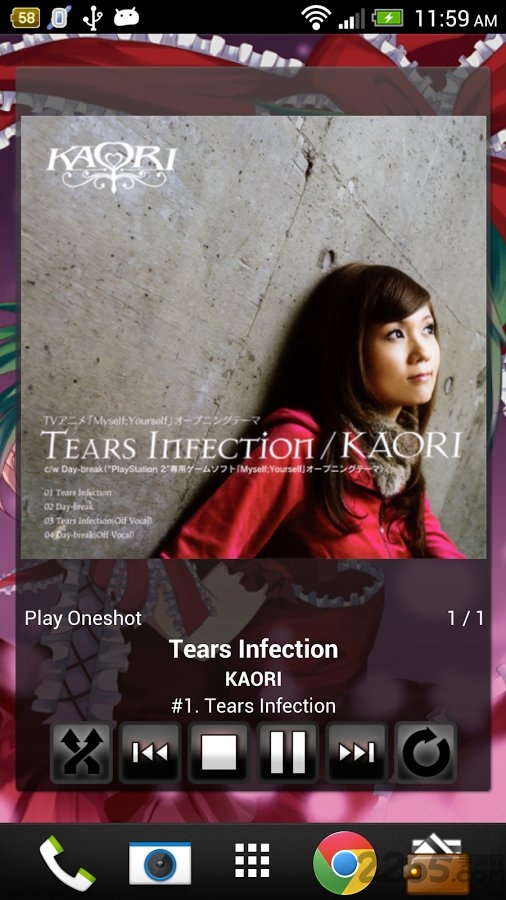Screen dimensions: 506x900
Task: Tap the Android debugging notification icon
Action: pos(127,17)
